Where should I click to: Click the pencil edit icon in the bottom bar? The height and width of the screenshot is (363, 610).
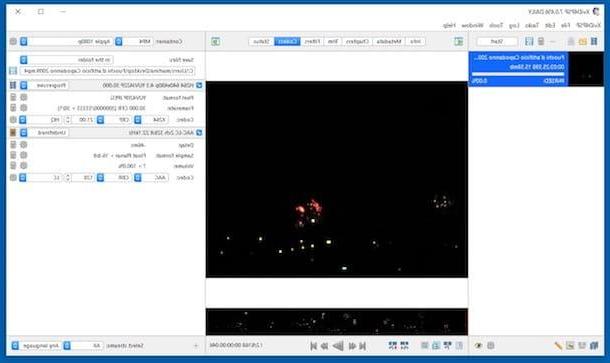[558, 345]
